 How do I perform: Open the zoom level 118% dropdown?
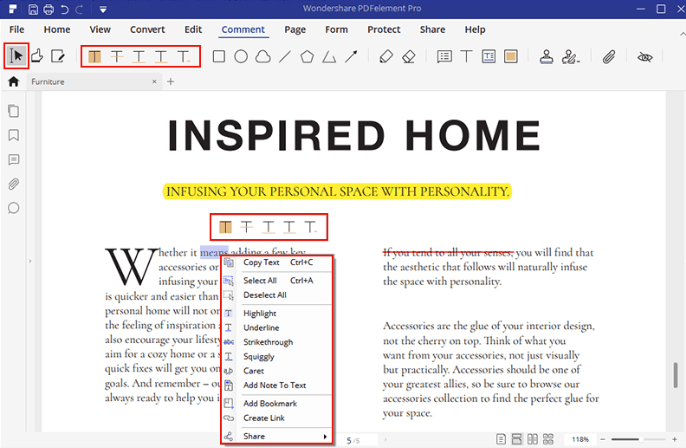click(580, 439)
